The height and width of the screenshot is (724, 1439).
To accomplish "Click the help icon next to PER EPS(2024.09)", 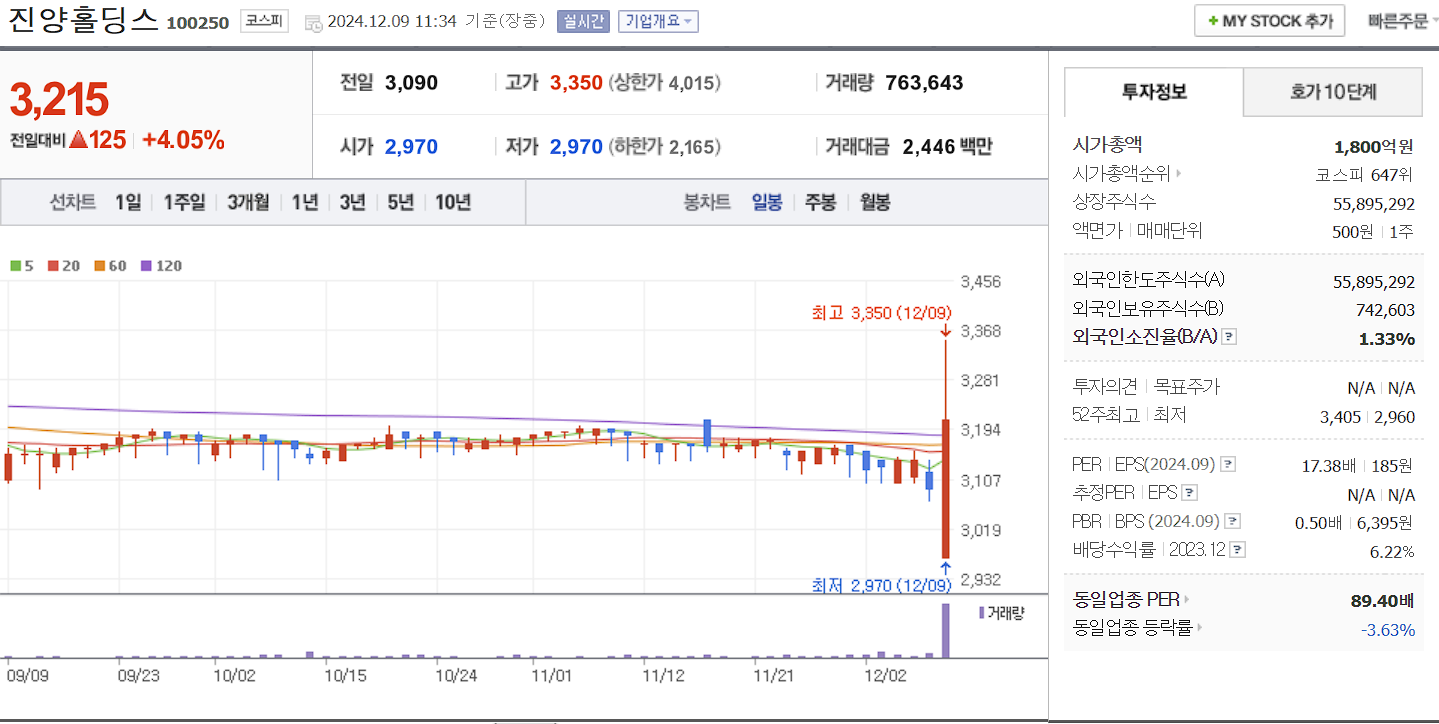I will tap(1228, 465).
